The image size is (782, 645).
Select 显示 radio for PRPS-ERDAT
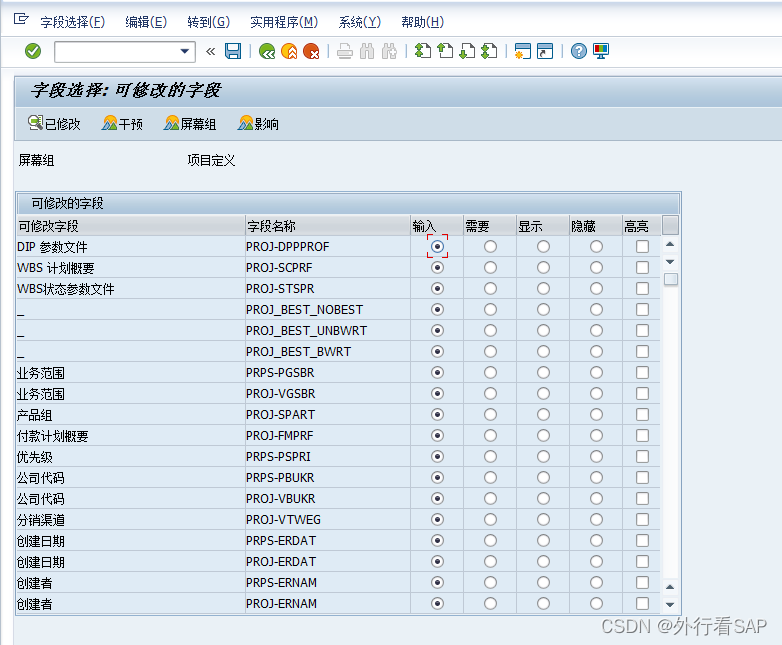(543, 540)
